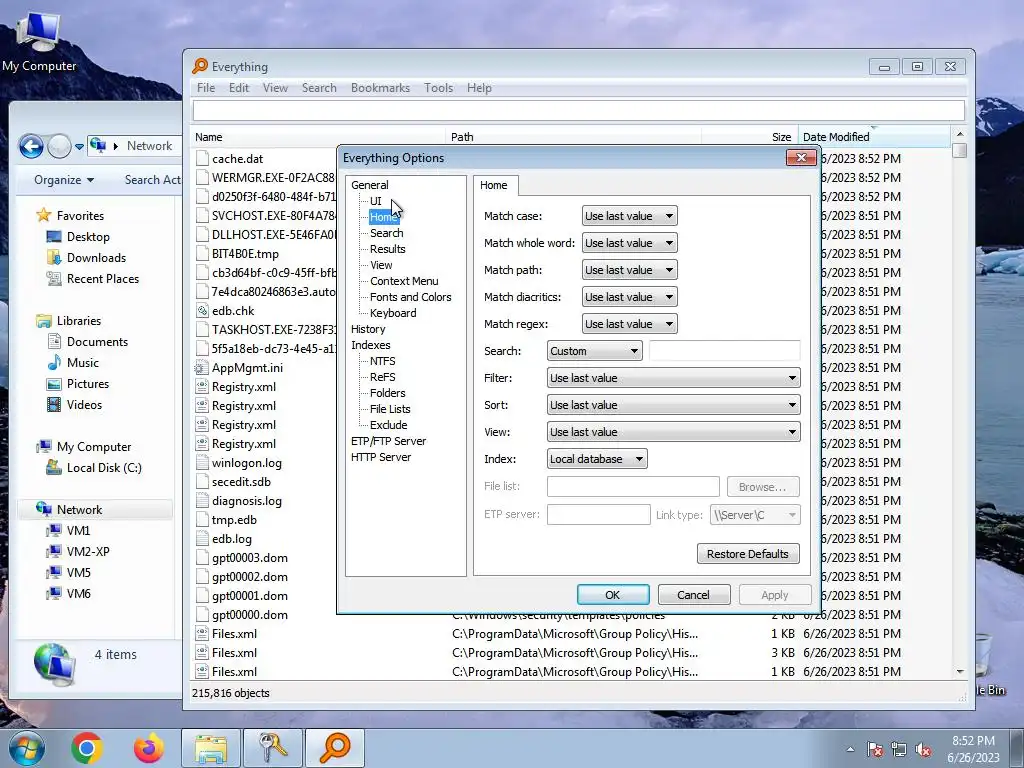The width and height of the screenshot is (1024, 768).
Task: Click the results list vertical scrollbar
Action: tap(959, 402)
